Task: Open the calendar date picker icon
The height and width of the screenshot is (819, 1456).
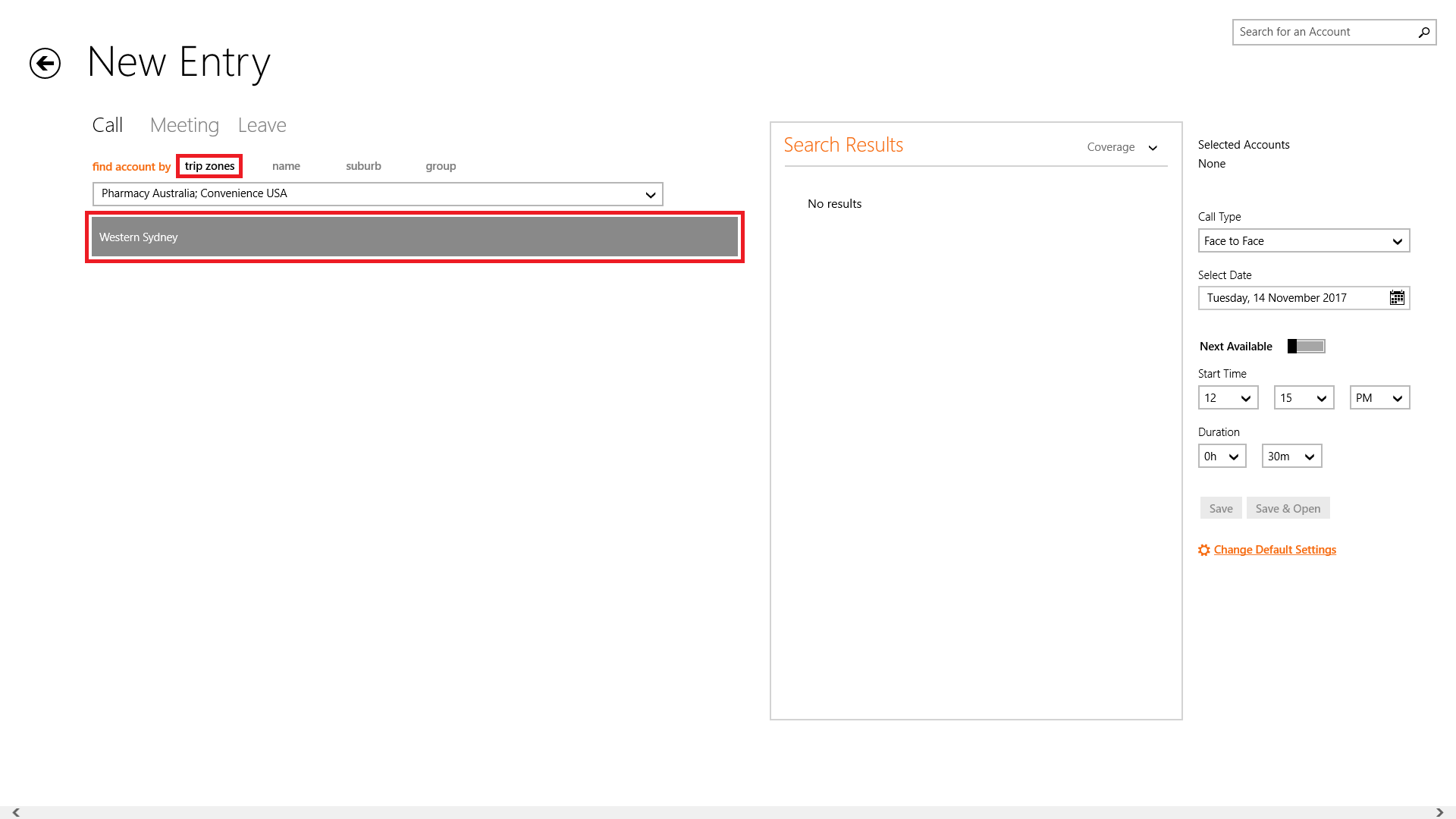Action: [x=1396, y=298]
